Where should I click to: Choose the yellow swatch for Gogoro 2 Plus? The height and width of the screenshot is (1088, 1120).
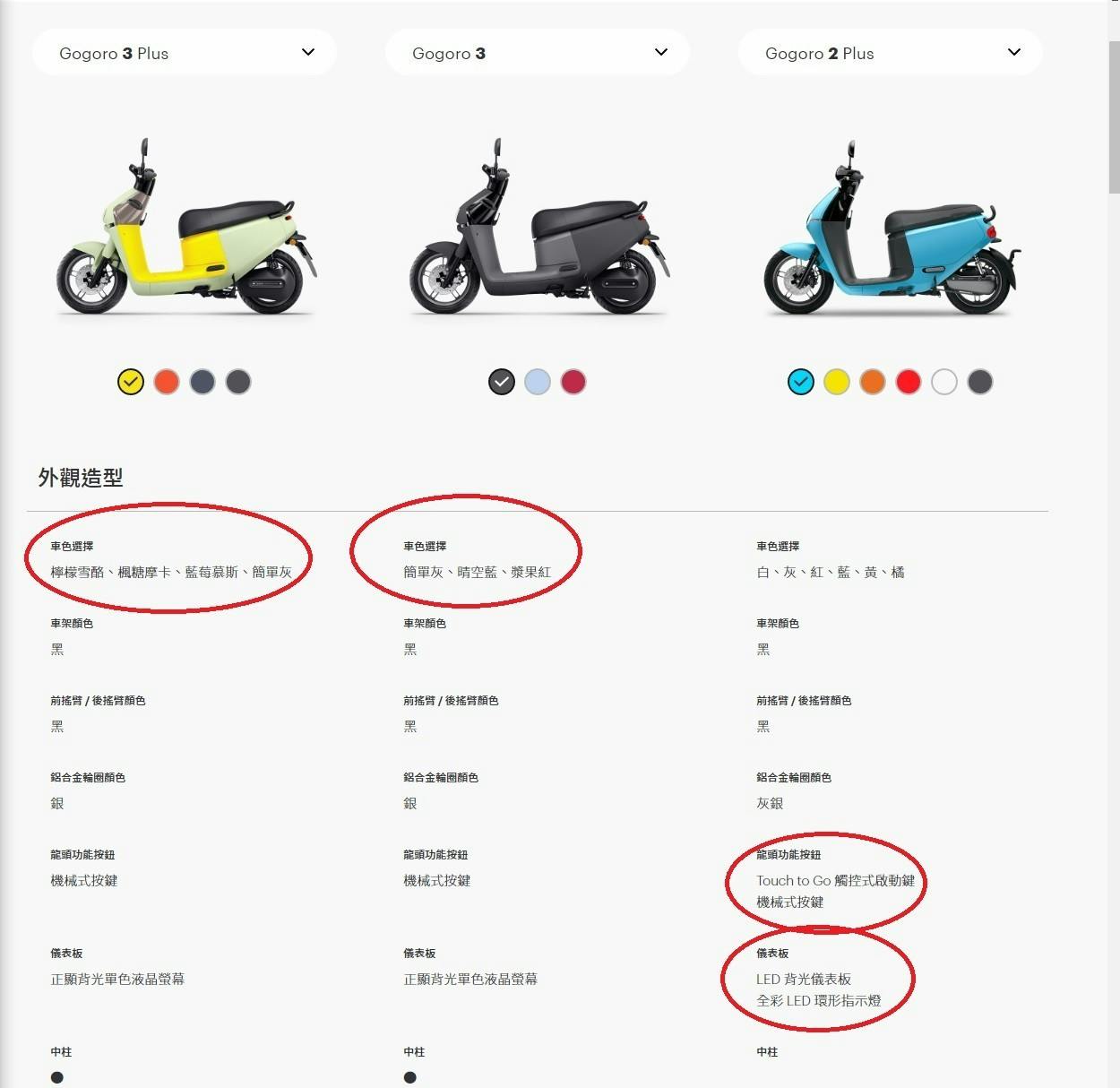pos(837,382)
